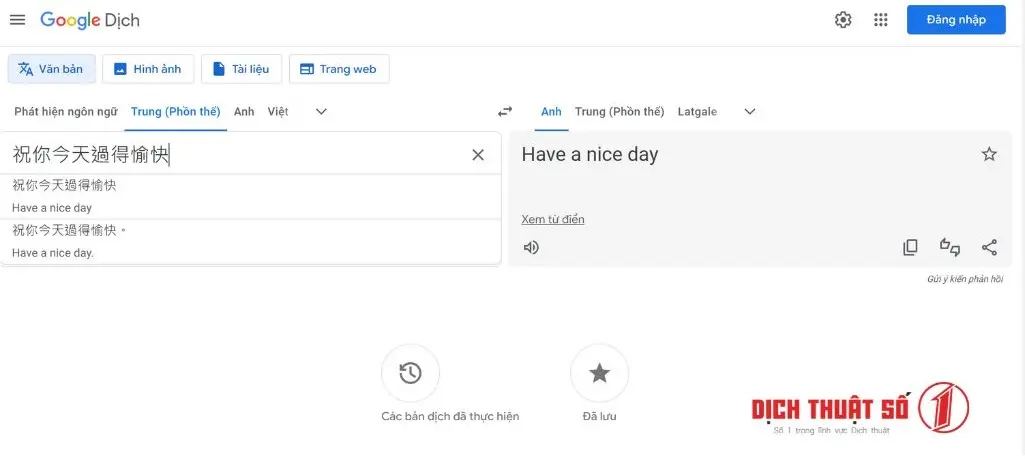This screenshot has height=469, width=1025.
Task: Select Trung (Phồn thể) as source language
Action: (x=176, y=112)
